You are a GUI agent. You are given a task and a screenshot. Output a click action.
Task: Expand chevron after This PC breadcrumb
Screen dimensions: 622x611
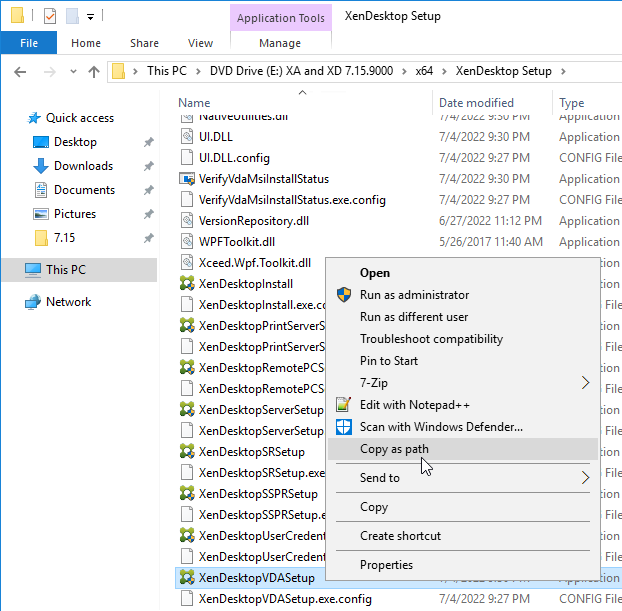[x=198, y=71]
